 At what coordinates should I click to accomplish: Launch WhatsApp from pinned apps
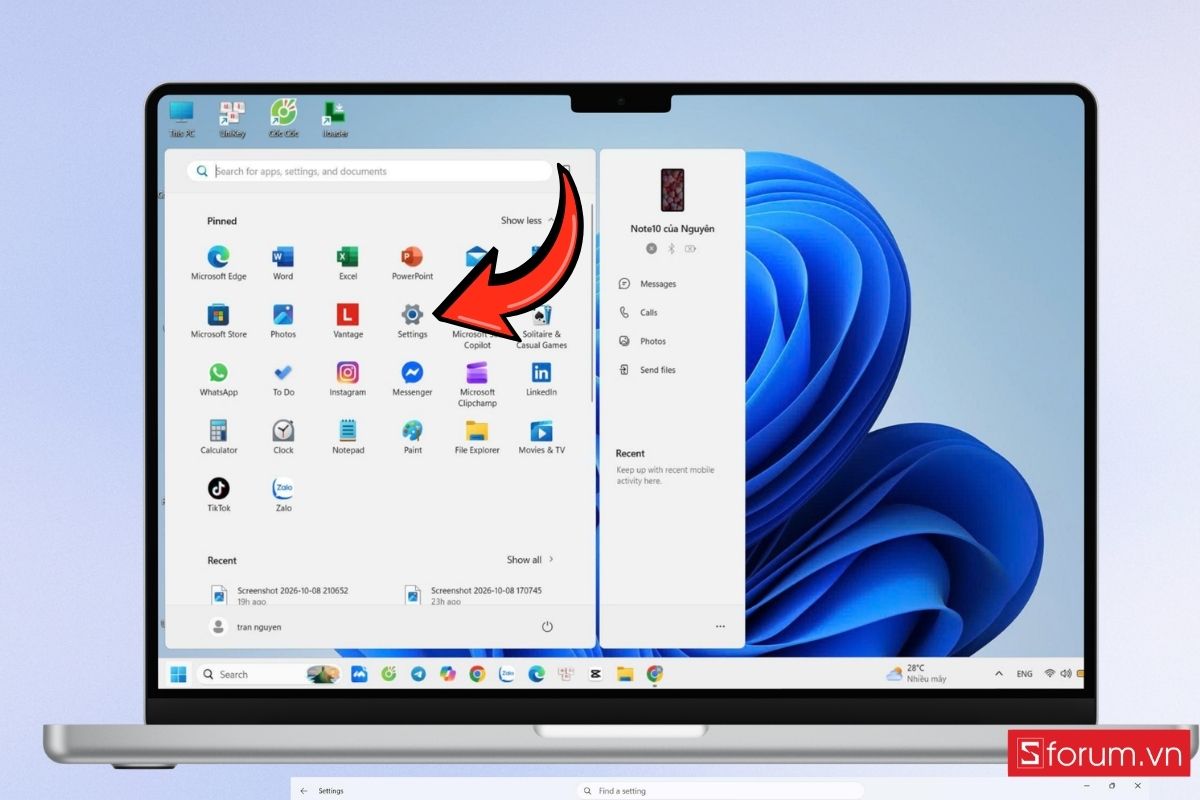[218, 379]
